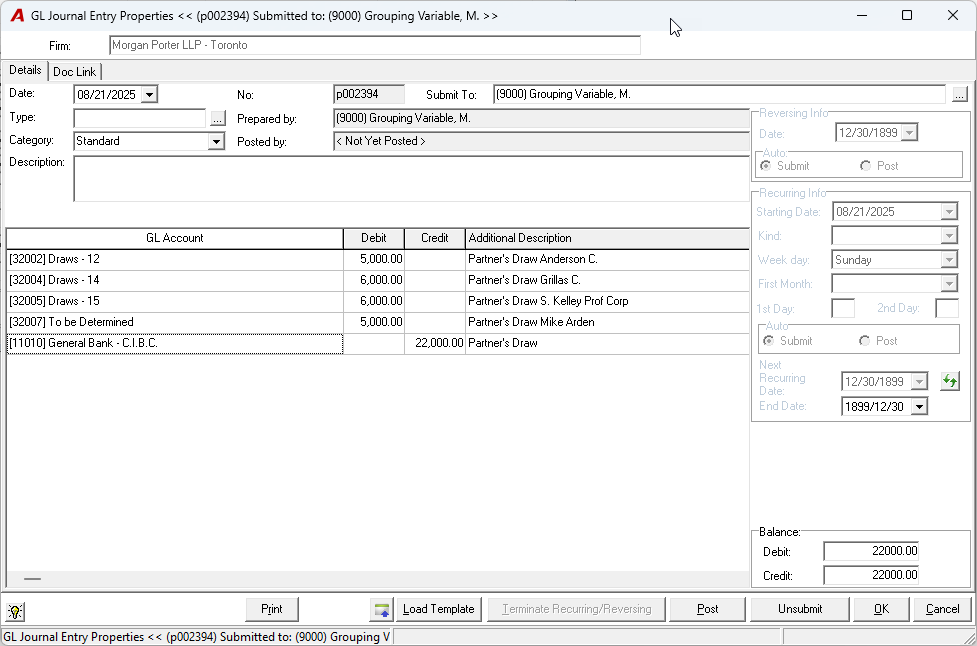Select the [32007] To be Determined row
The image size is (977, 646).
378,322
